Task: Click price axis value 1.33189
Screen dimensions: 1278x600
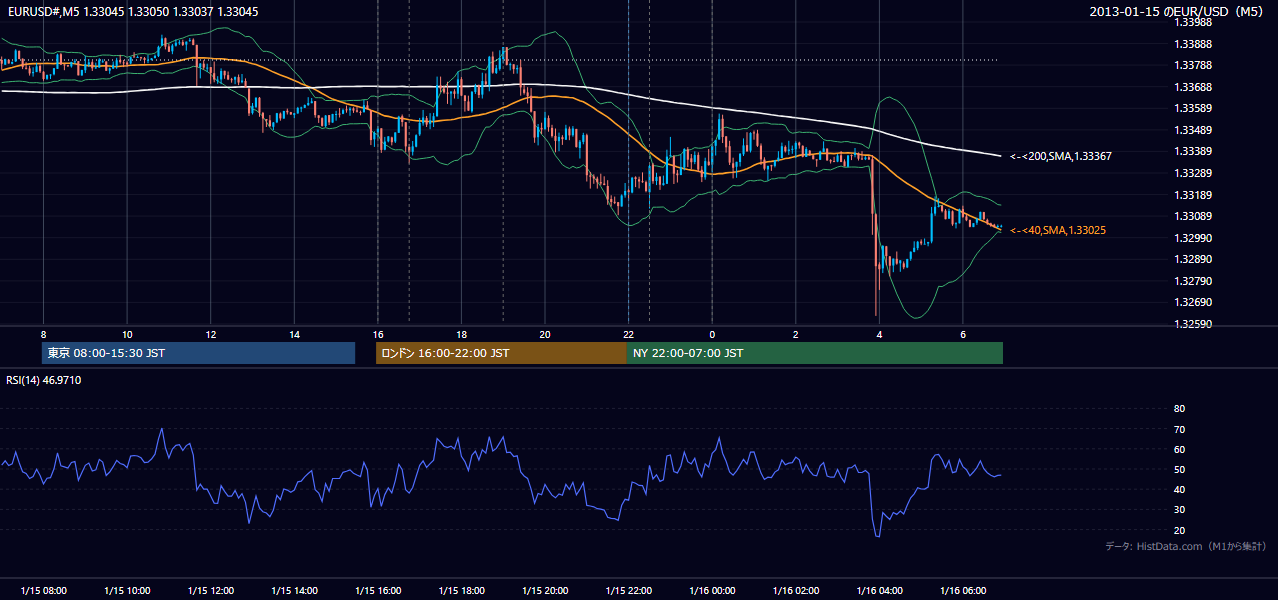Action: click(1193, 195)
